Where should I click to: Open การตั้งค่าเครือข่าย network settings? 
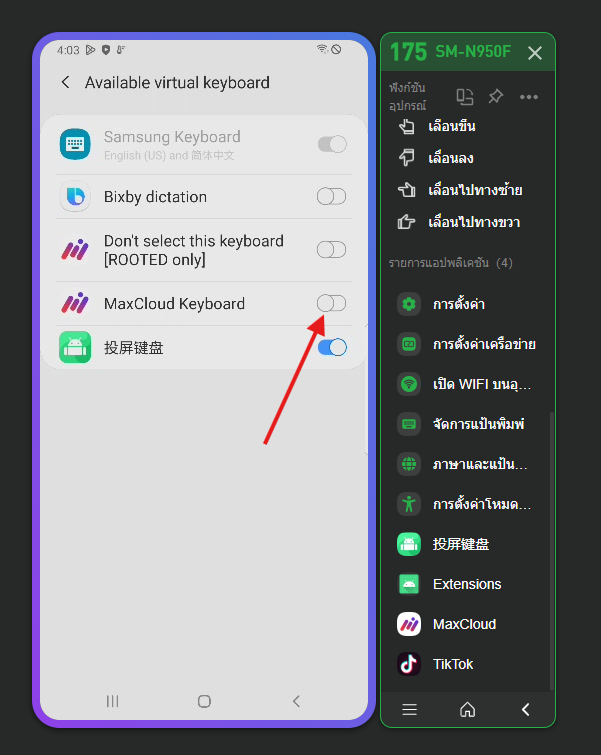coord(467,344)
